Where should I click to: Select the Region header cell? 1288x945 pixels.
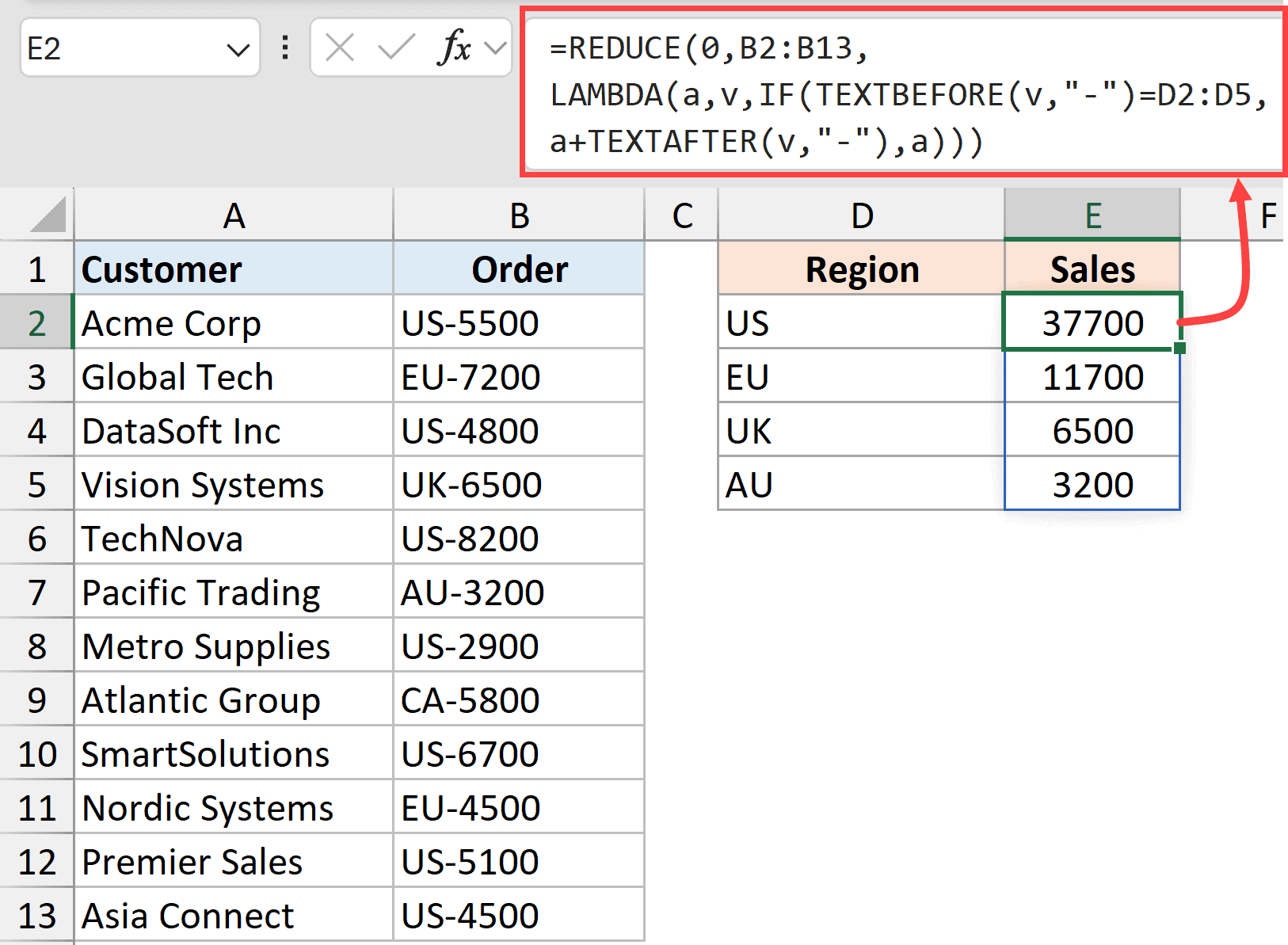tap(861, 269)
